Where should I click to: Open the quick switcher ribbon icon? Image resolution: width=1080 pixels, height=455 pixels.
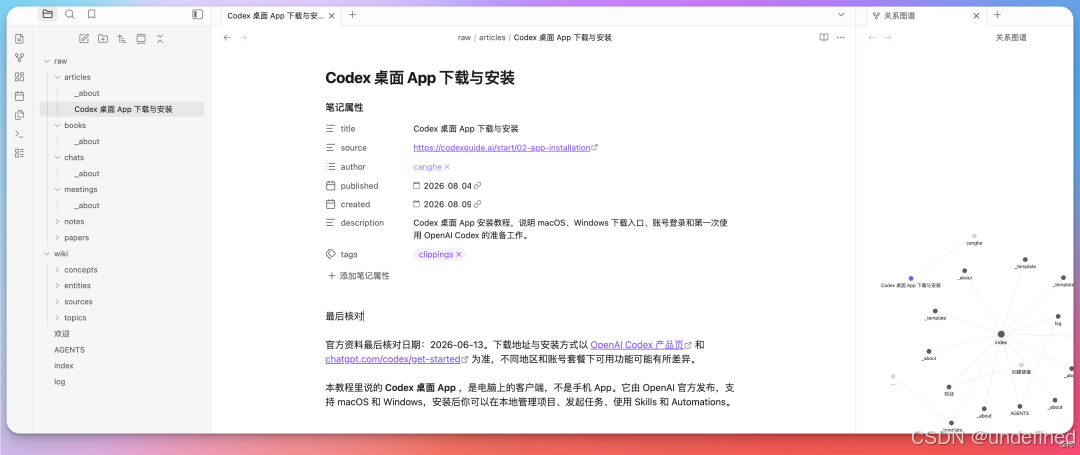click(19, 39)
